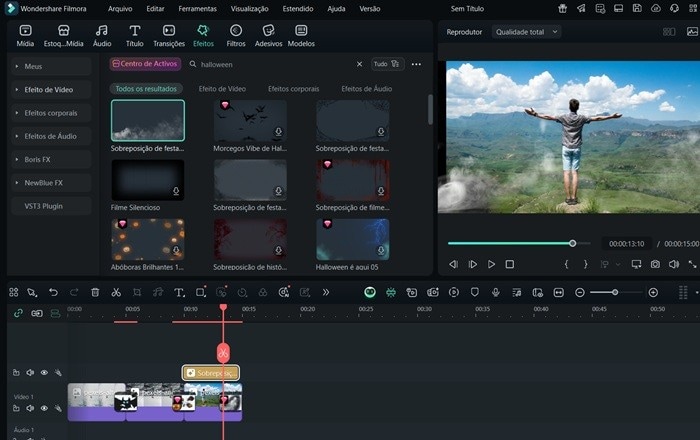This screenshot has height=440, width=700.
Task: Click the timeline zoom slider handle
Action: (x=615, y=292)
